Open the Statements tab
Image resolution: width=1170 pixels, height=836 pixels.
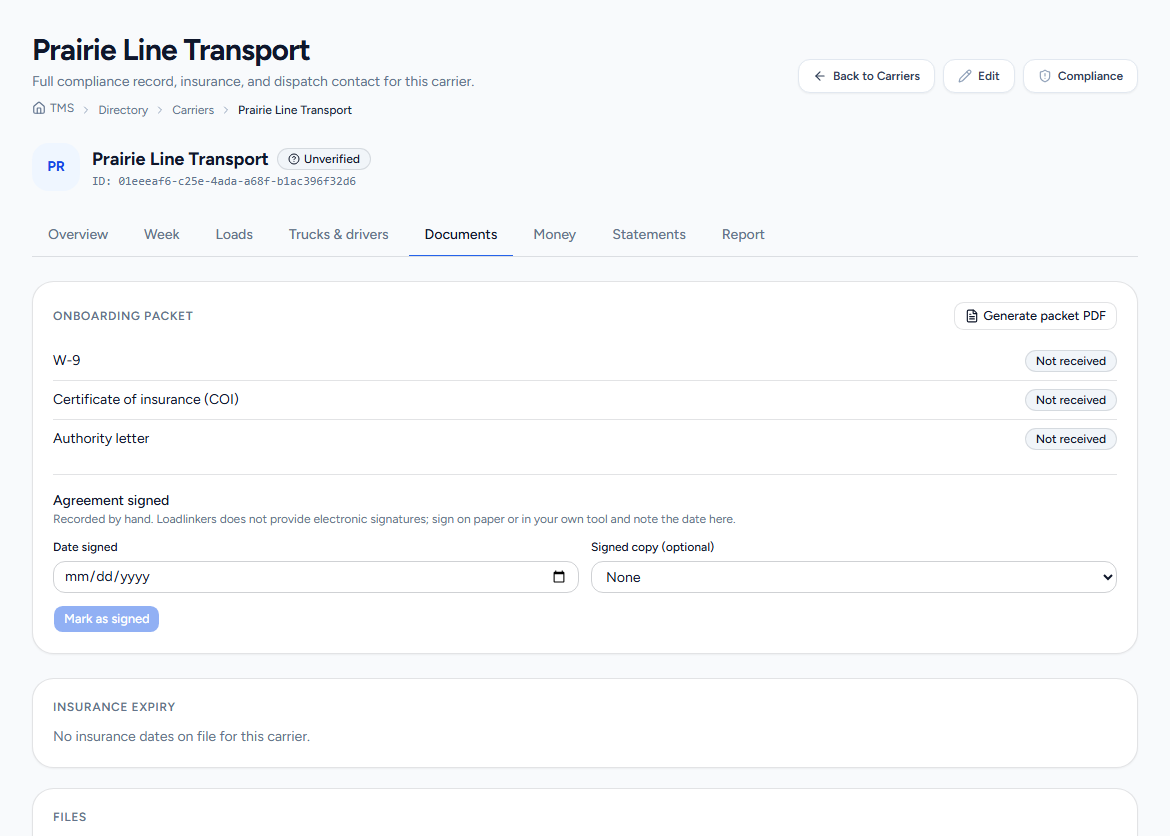tap(649, 234)
